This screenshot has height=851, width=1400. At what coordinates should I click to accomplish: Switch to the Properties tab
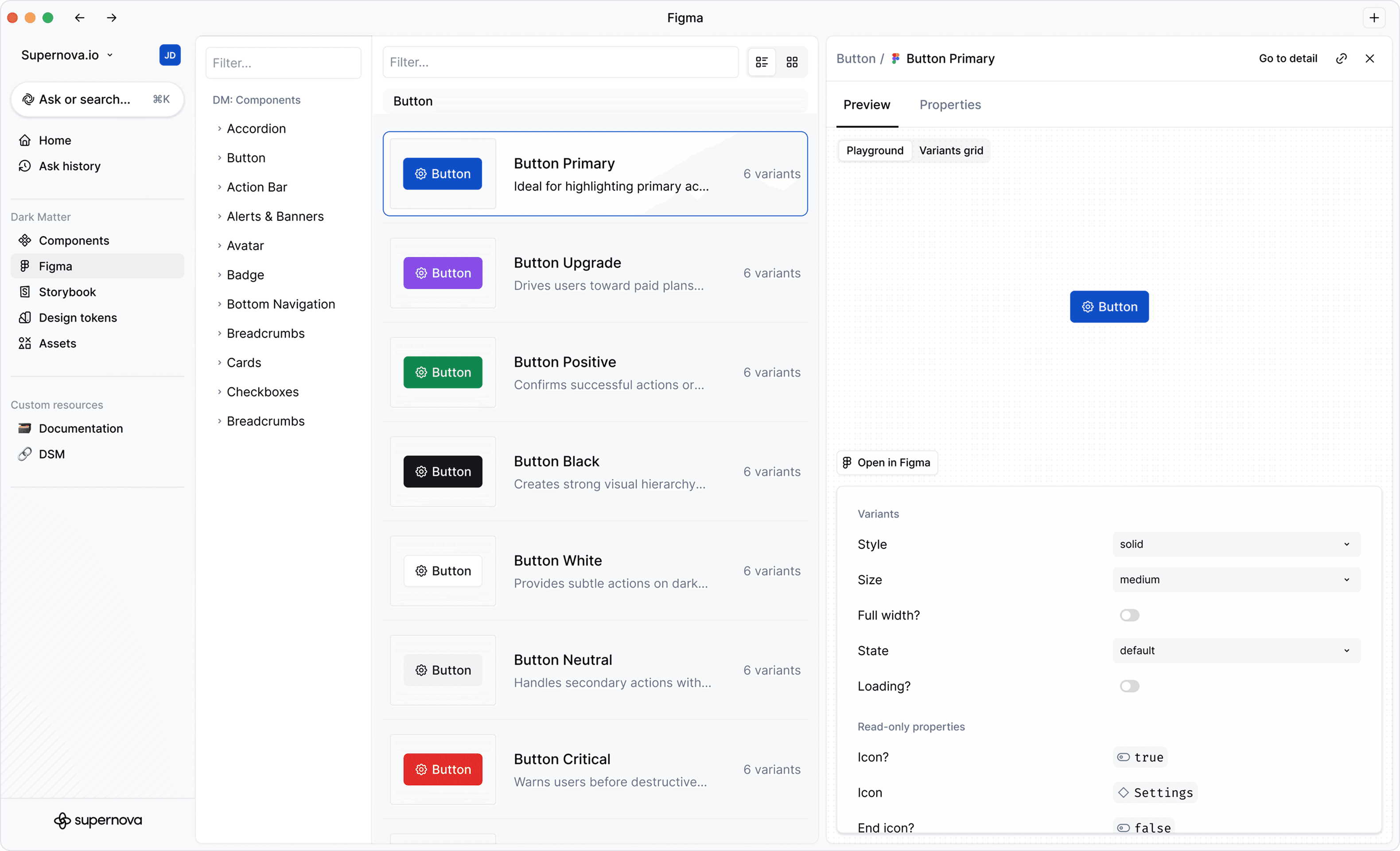[x=950, y=105]
